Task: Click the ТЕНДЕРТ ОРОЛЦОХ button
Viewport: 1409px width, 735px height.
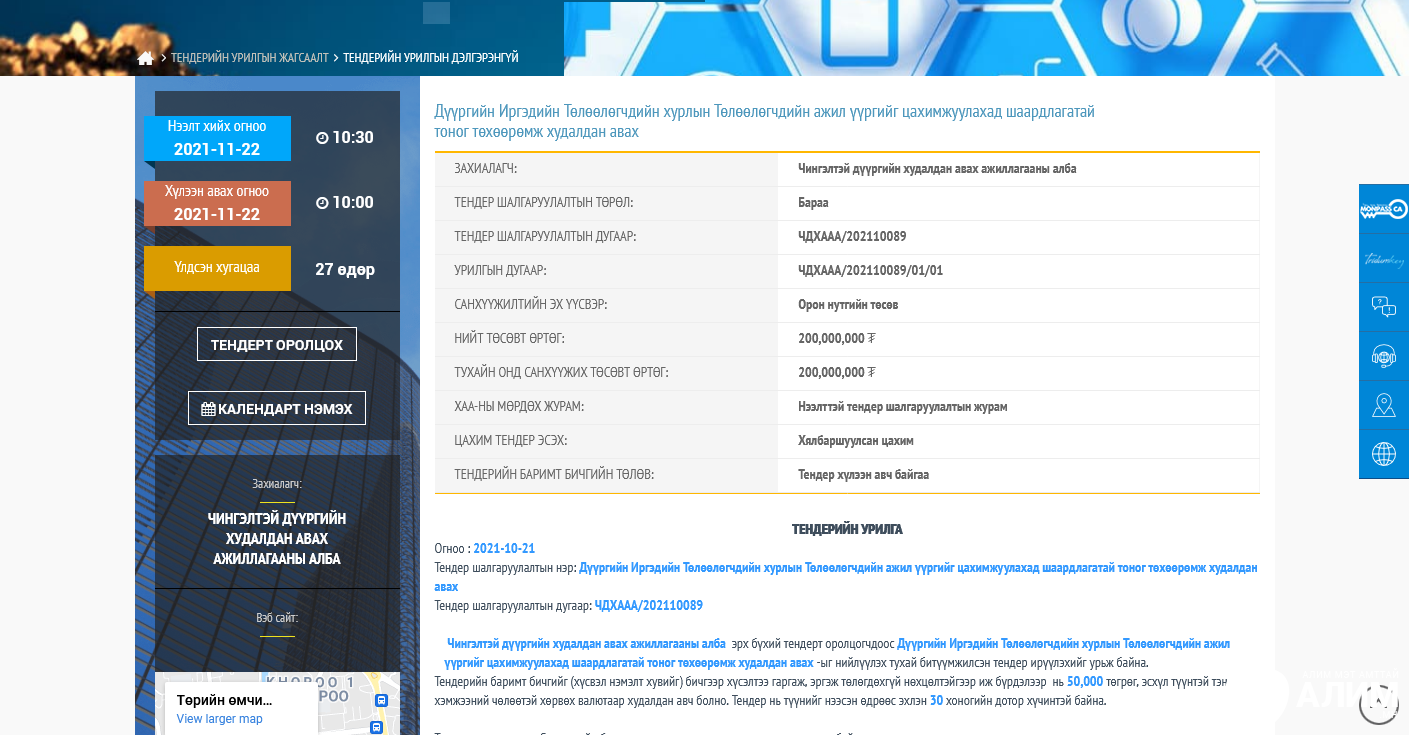Action: pos(277,344)
